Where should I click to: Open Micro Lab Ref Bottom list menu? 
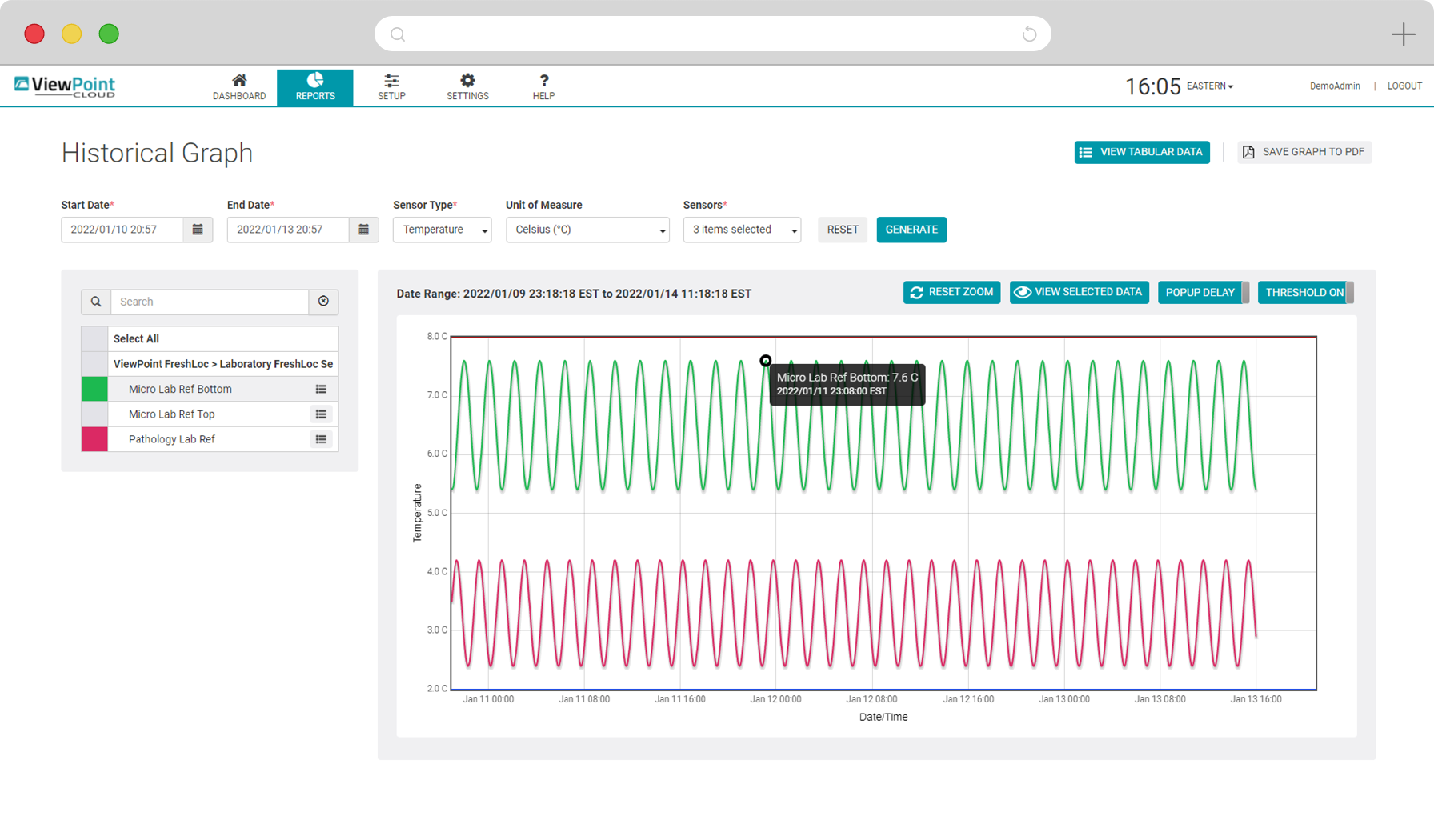(321, 390)
